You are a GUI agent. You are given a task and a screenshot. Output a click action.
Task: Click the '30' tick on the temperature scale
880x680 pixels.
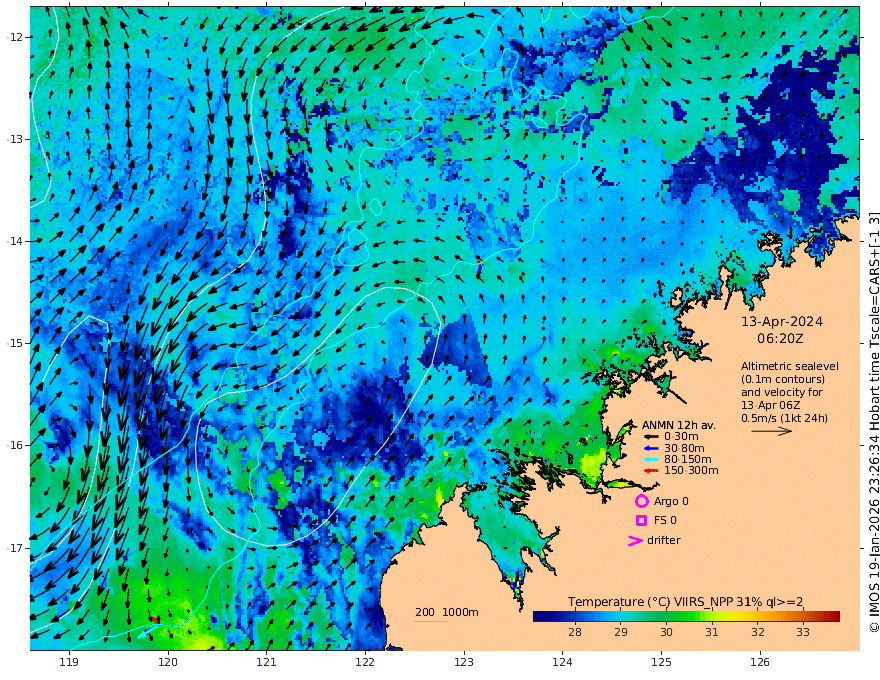[x=666, y=632]
